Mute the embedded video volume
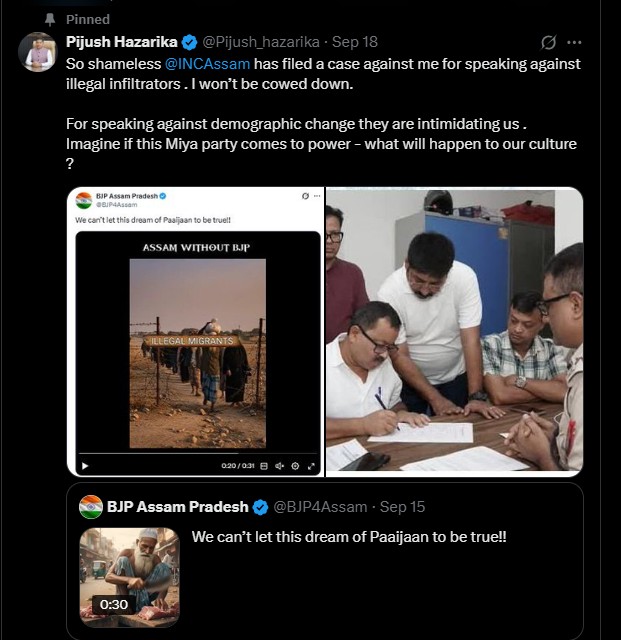The image size is (621, 640). 281,465
